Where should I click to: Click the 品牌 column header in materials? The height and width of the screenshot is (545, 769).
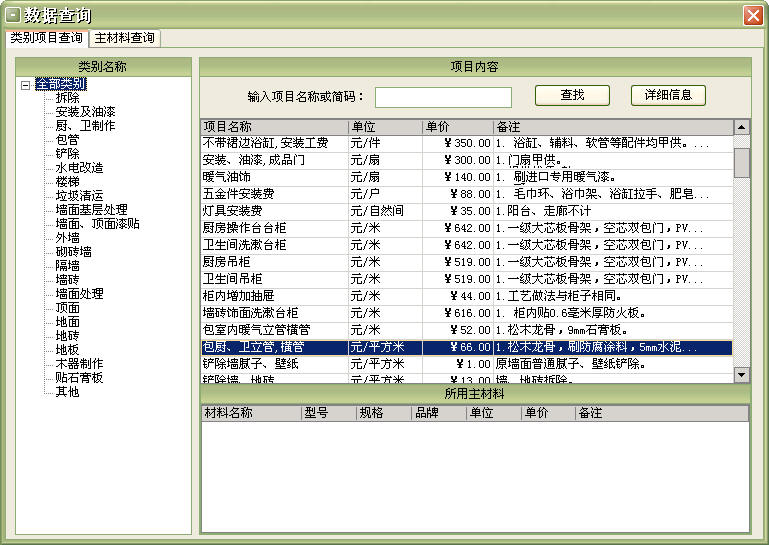439,413
